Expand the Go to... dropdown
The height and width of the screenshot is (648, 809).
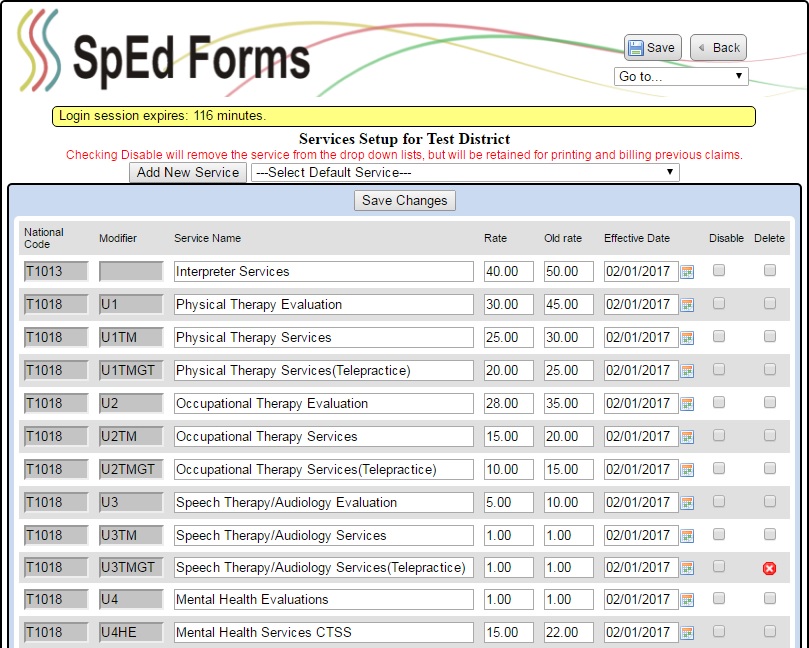681,76
